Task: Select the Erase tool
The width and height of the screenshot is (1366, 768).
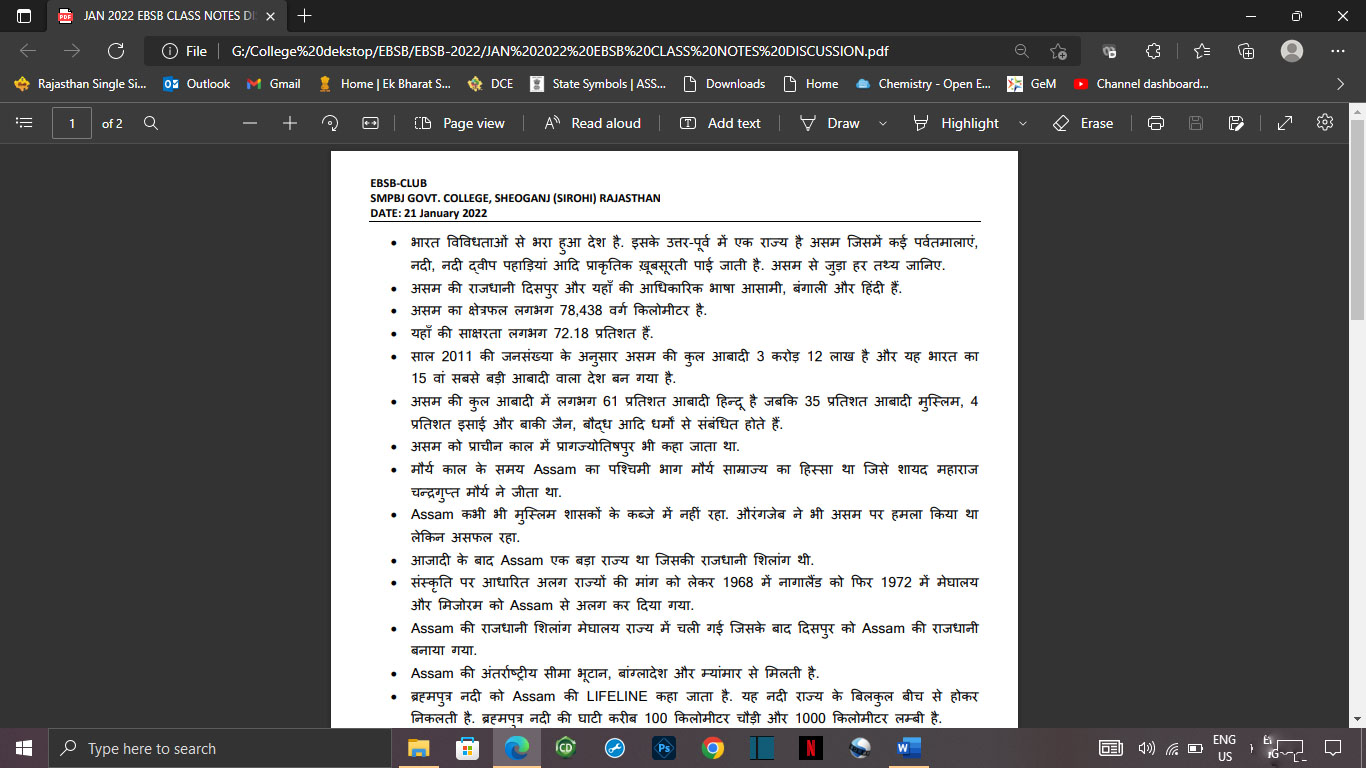Action: [x=1083, y=123]
